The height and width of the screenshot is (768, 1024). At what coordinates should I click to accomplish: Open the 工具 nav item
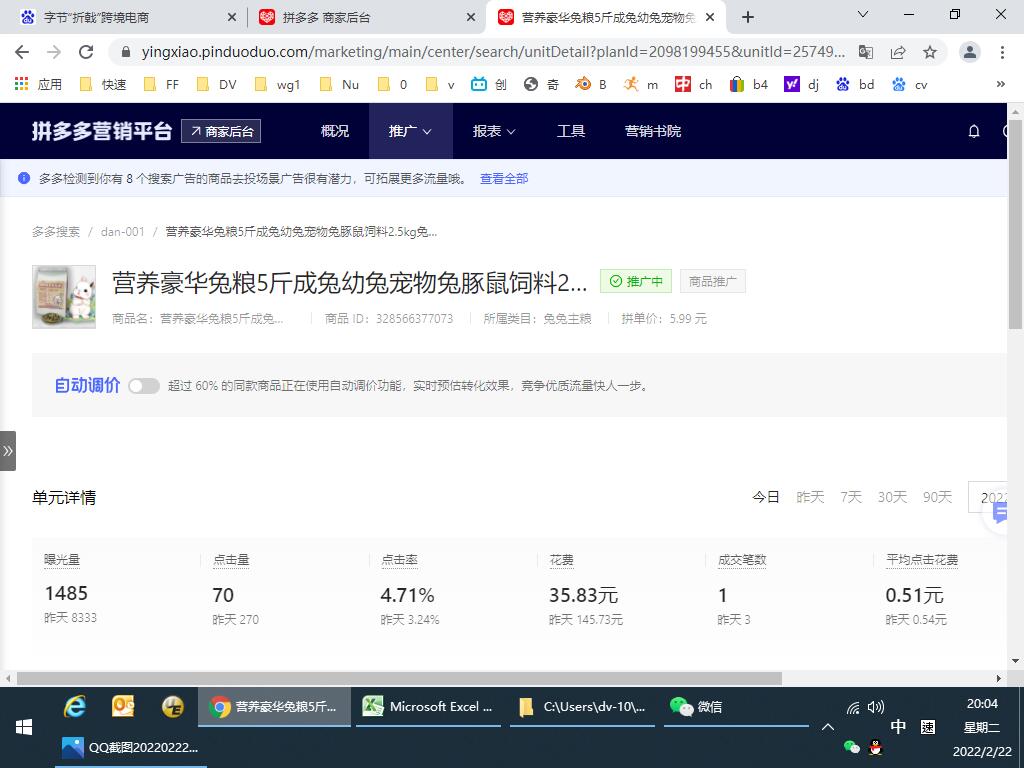point(571,131)
